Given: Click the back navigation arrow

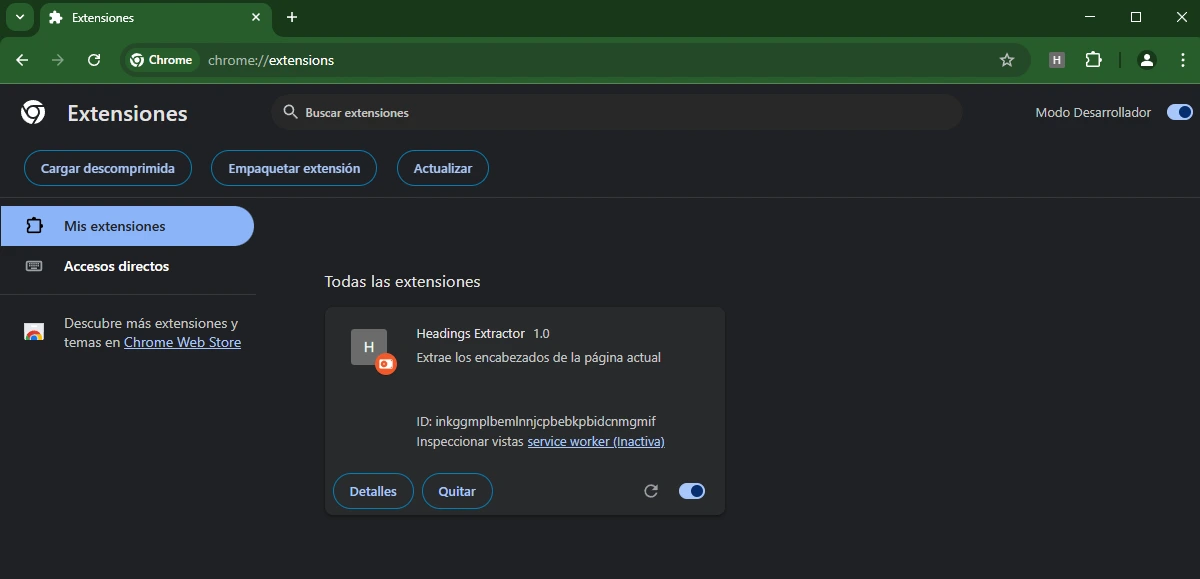Looking at the screenshot, I should point(22,60).
